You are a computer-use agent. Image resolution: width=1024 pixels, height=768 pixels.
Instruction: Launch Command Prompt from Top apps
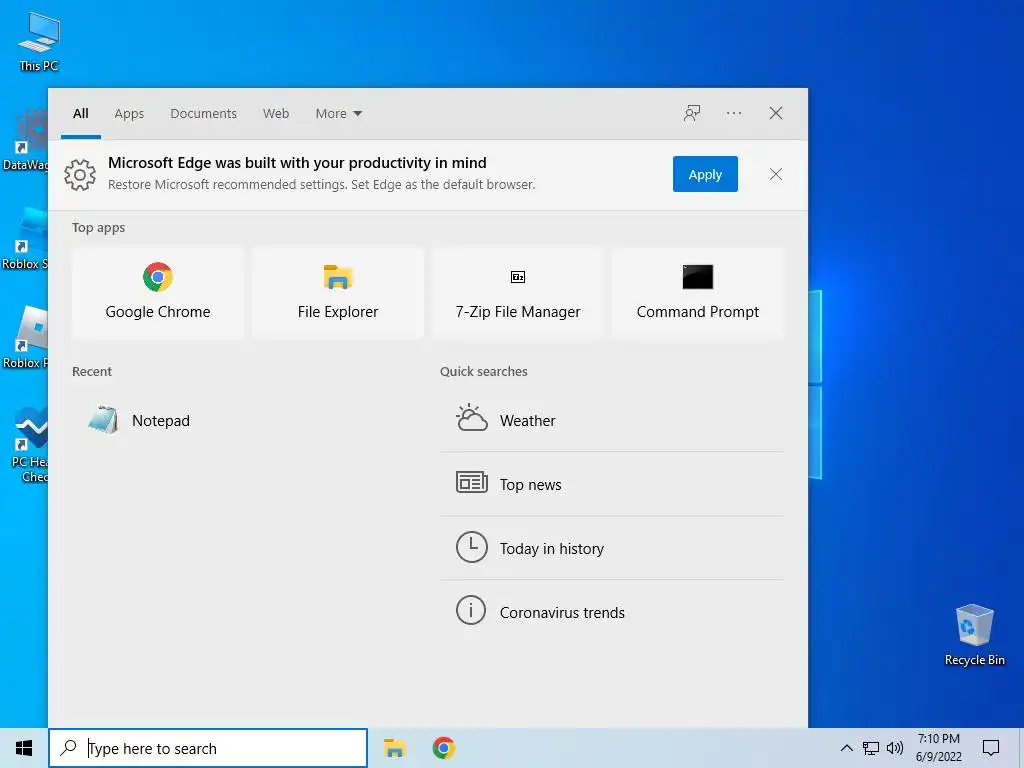click(697, 293)
